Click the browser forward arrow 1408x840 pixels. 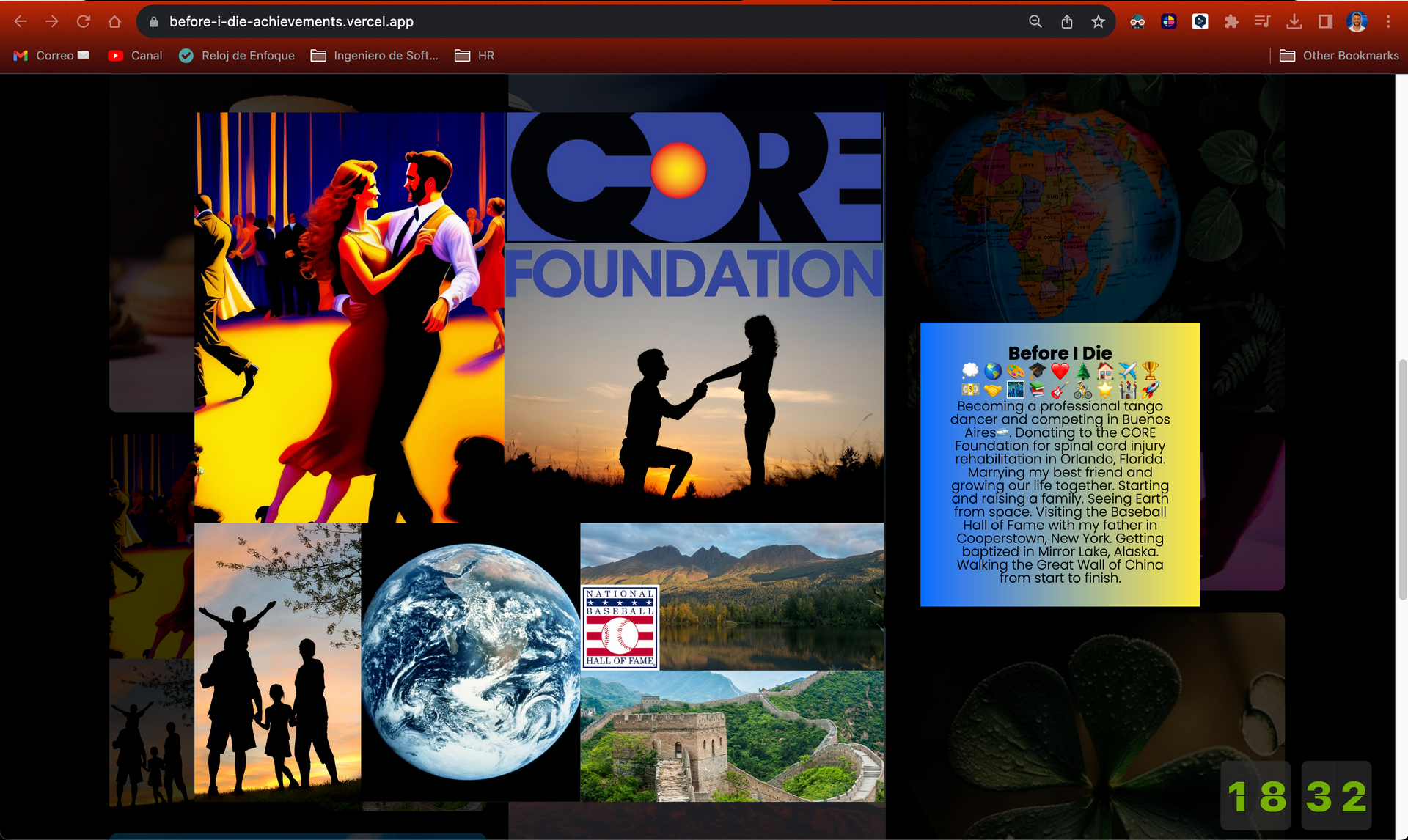[x=52, y=22]
